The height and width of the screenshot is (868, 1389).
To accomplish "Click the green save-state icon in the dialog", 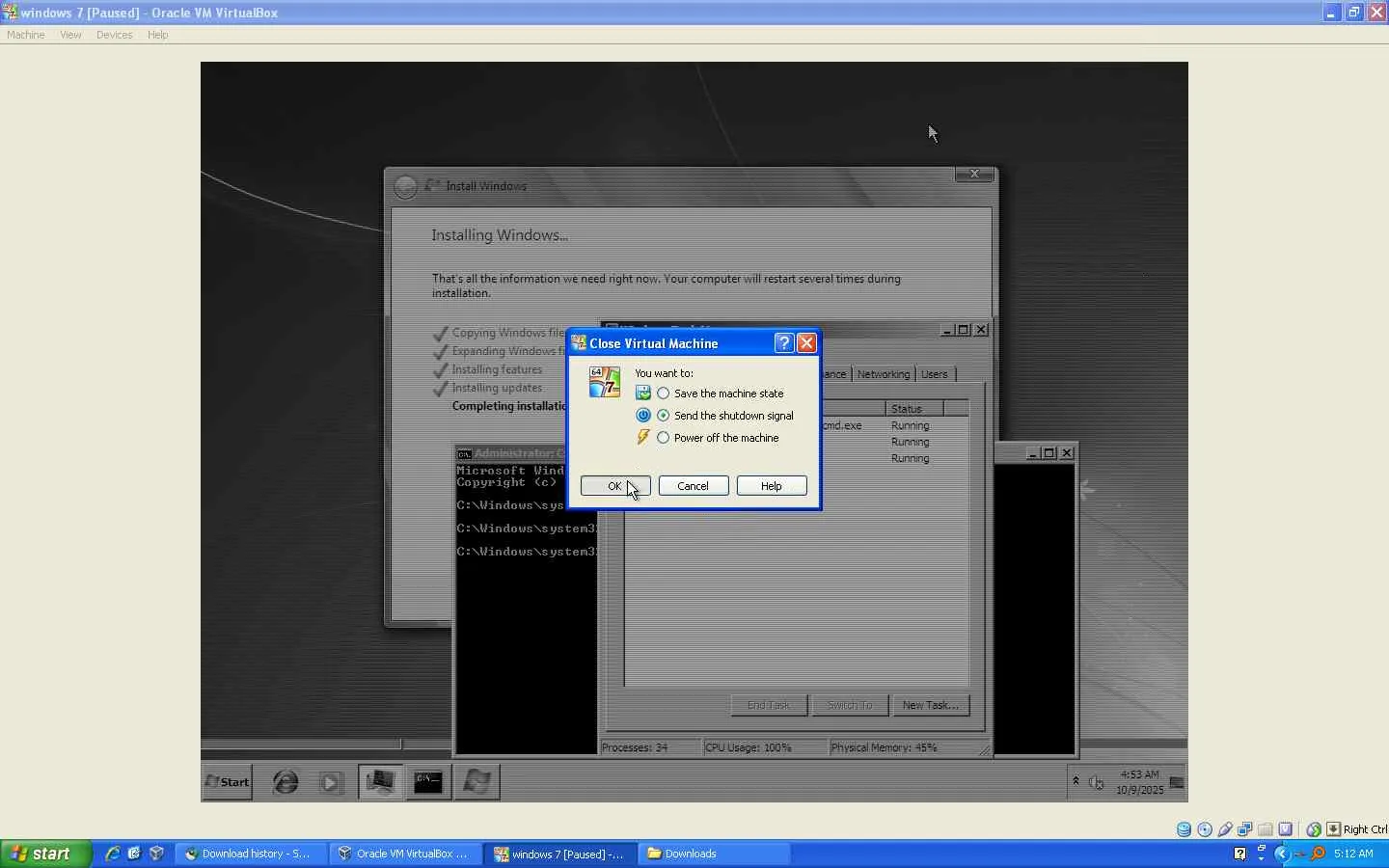I will (x=643, y=393).
